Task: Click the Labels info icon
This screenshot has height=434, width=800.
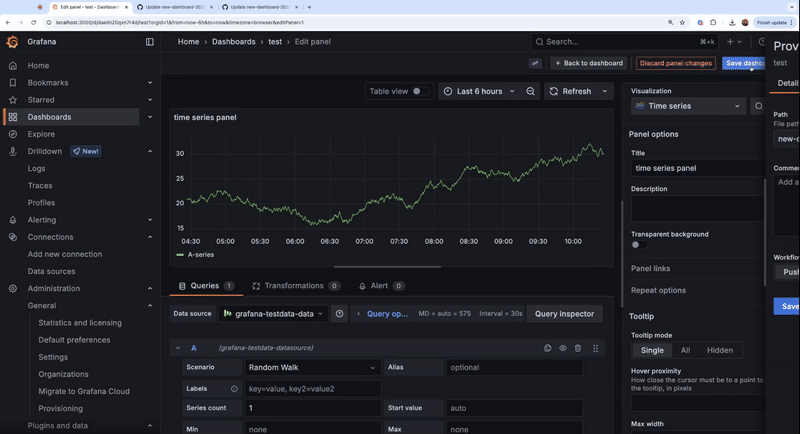Action: (234, 389)
